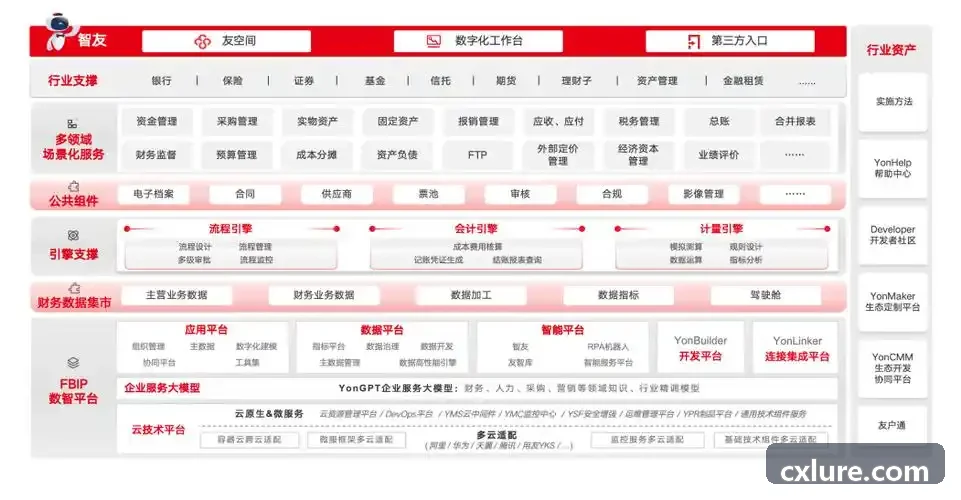The height and width of the screenshot is (500, 961).
Task: Click the 友空间 flower icon
Action: 202,41
